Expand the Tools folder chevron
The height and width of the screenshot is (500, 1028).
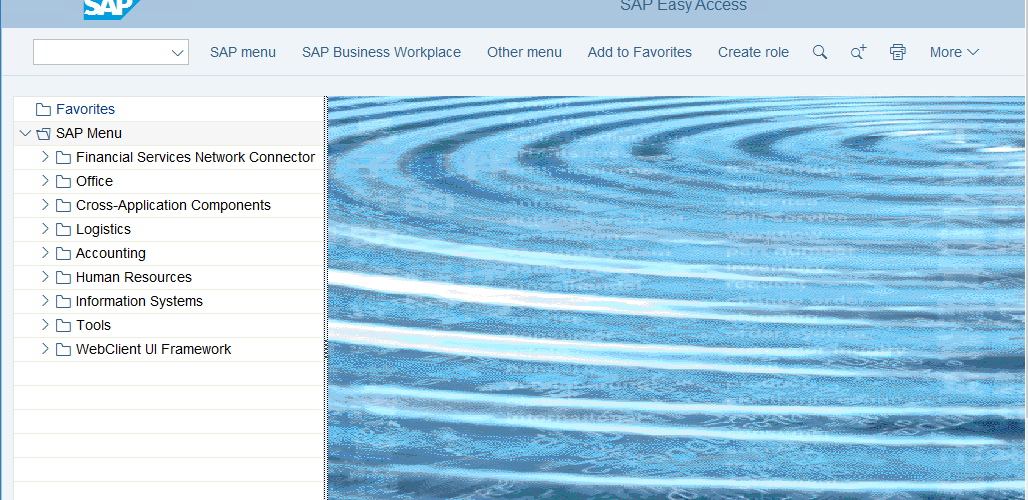45,325
